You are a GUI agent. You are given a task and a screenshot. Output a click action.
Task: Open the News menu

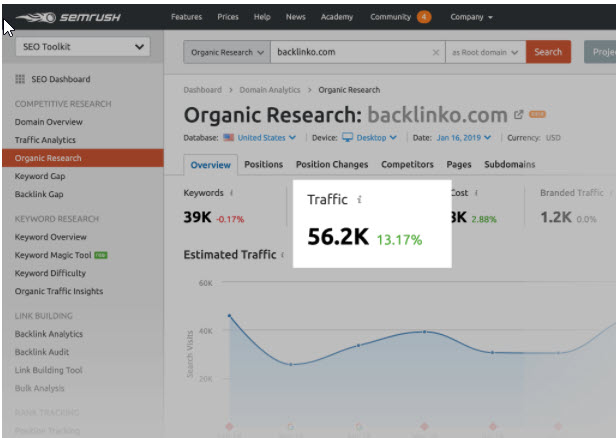pos(295,17)
